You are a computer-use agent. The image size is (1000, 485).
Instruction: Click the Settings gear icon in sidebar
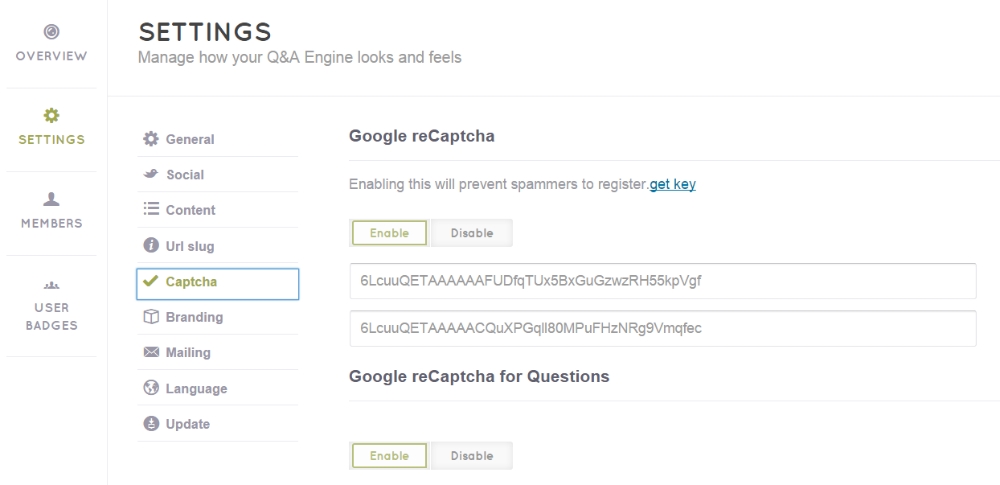(53, 117)
